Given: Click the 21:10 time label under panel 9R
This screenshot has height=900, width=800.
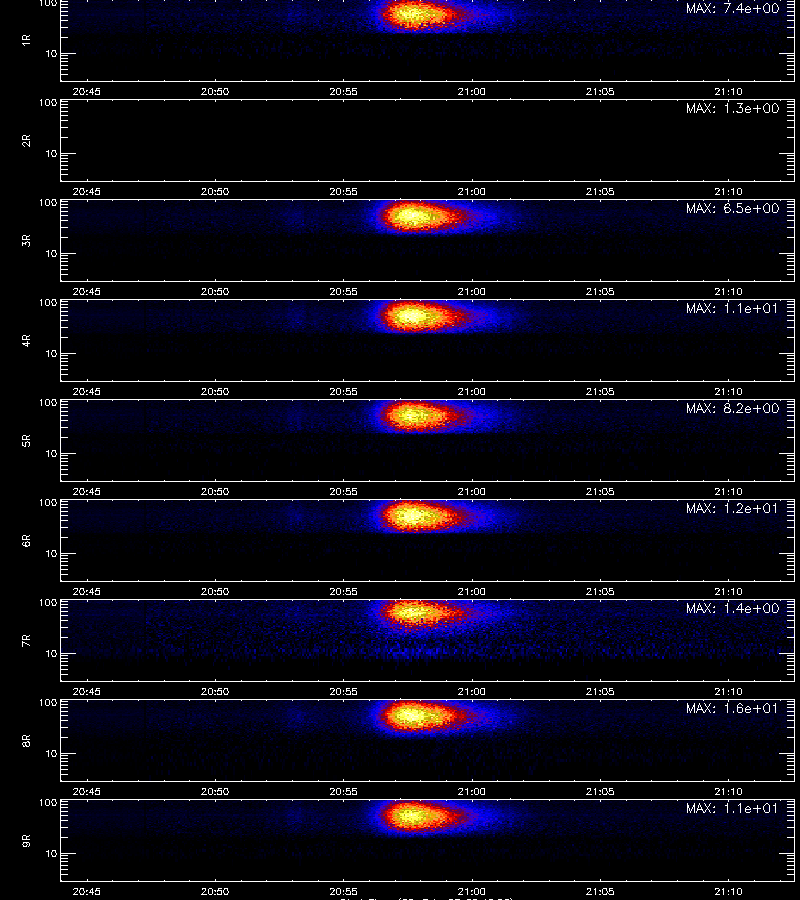Looking at the screenshot, I should [728, 891].
